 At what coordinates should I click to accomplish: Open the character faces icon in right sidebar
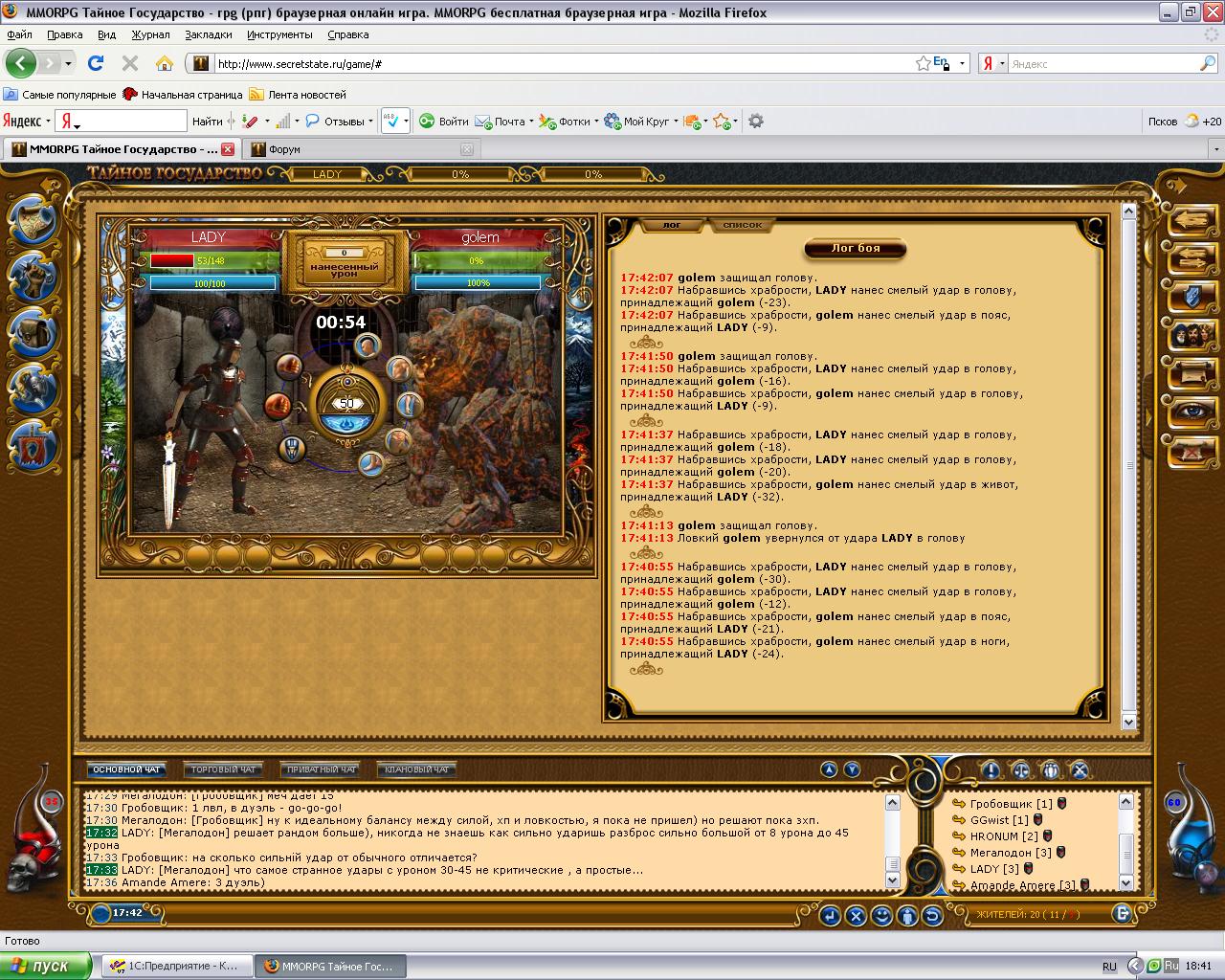click(x=1192, y=336)
